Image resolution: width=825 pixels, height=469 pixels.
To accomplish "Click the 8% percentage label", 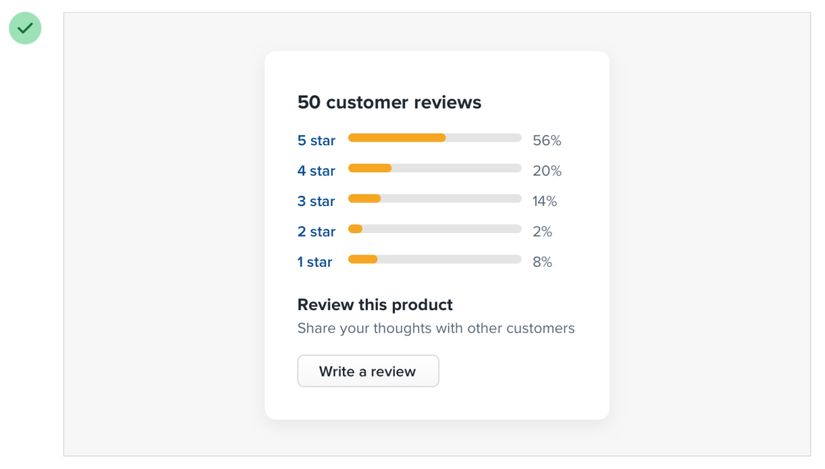I will tap(542, 262).
